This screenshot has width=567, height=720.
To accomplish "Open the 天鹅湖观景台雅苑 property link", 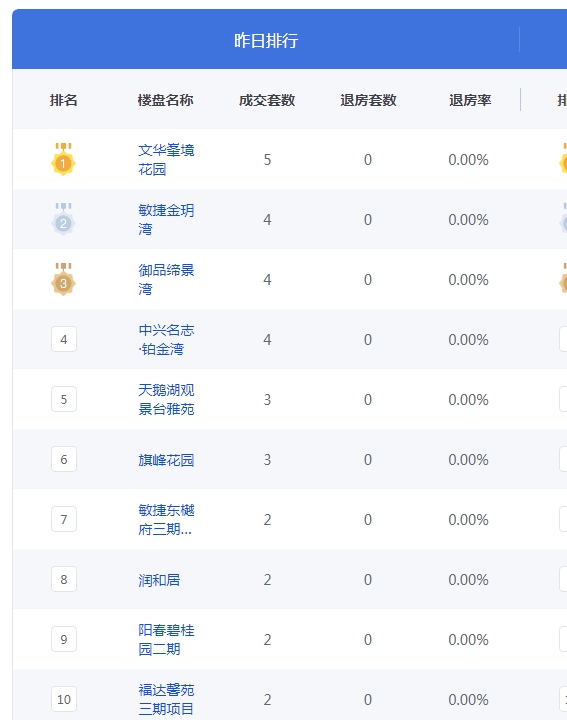I will click(166, 399).
